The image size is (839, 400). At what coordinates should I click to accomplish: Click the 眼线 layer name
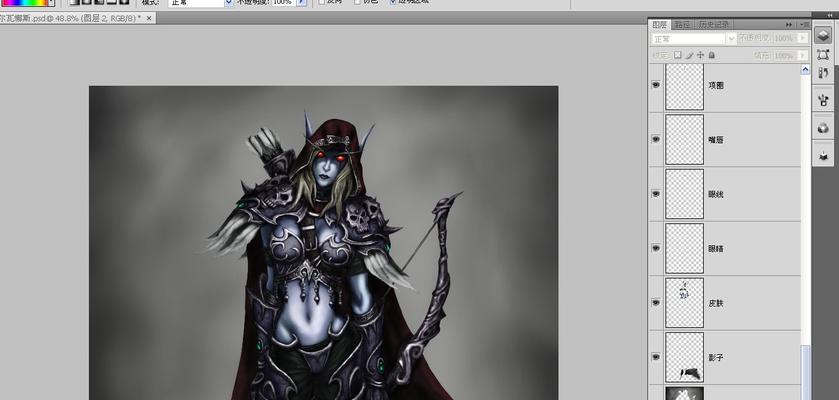[x=716, y=194]
